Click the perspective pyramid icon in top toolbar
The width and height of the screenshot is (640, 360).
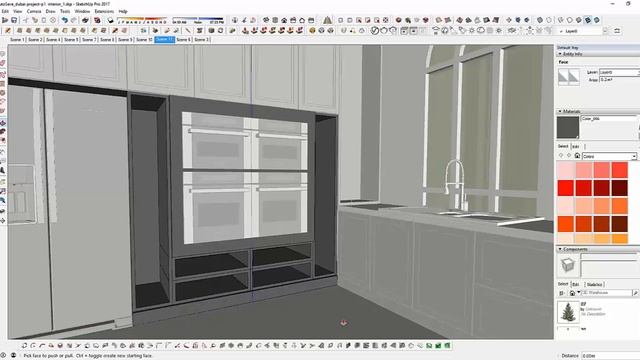point(327,20)
